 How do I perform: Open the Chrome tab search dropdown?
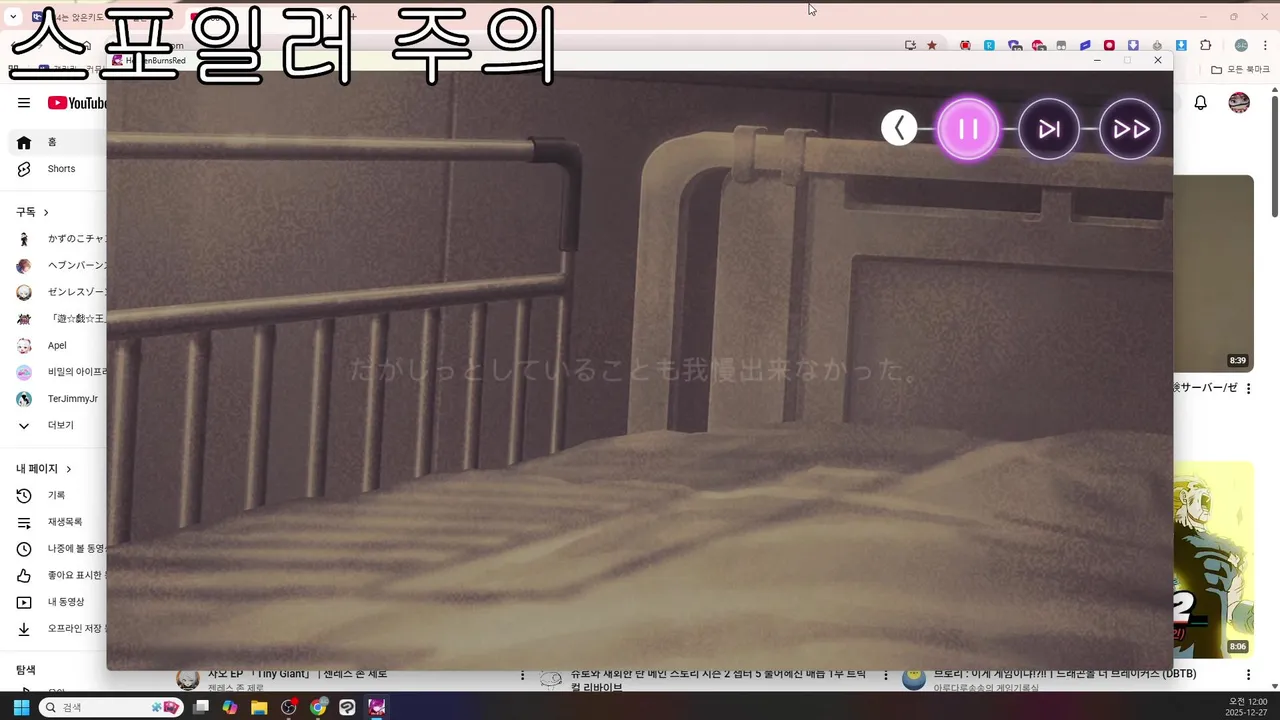[x=13, y=17]
